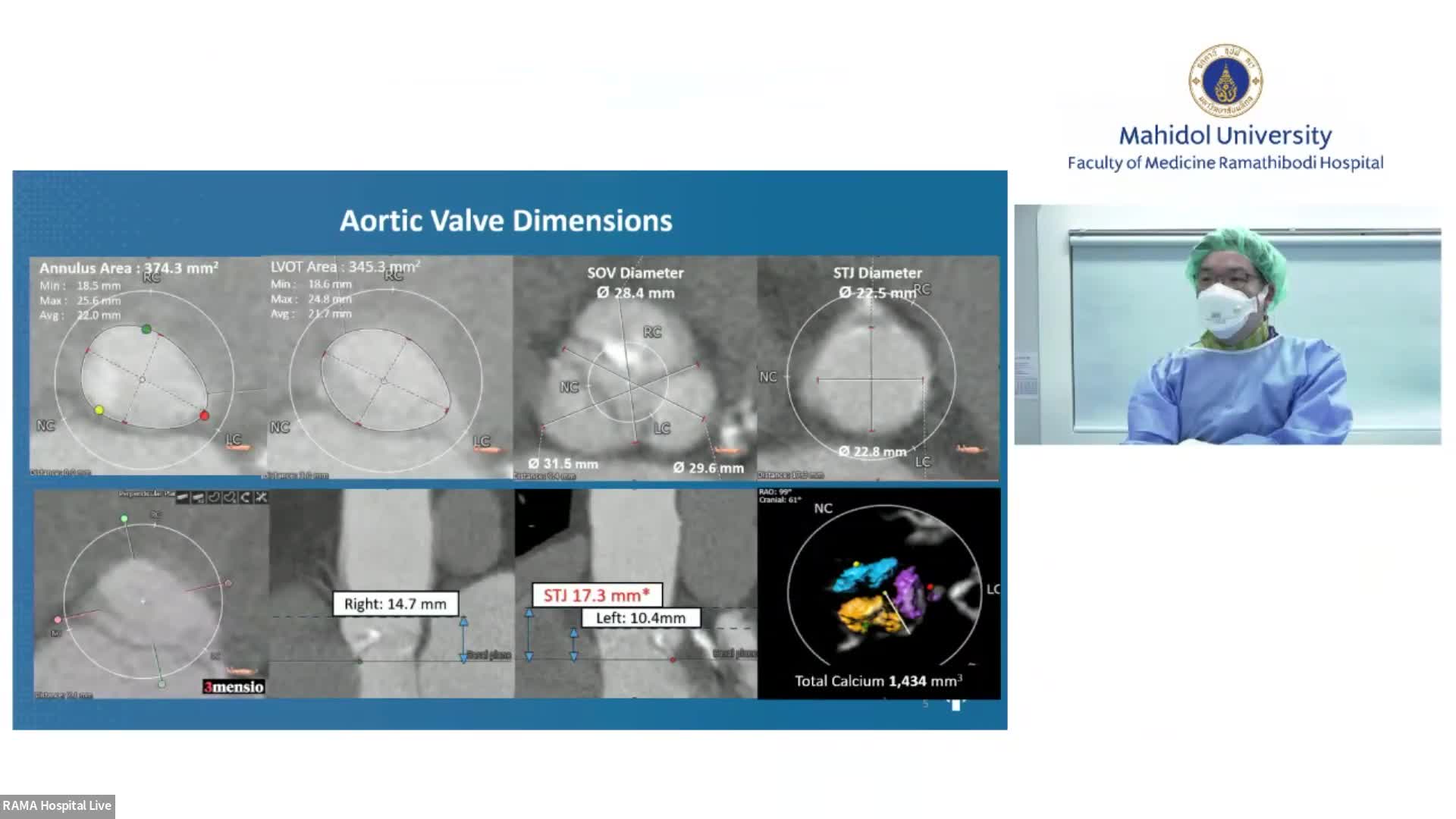Click the 3mensio logo on bottom-left image

[234, 687]
